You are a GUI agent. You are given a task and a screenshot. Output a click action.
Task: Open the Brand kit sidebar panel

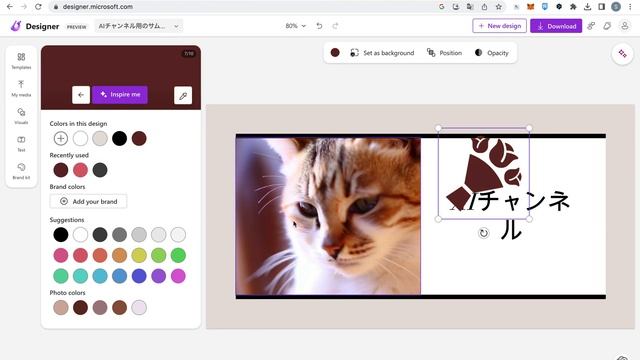[x=21, y=171]
